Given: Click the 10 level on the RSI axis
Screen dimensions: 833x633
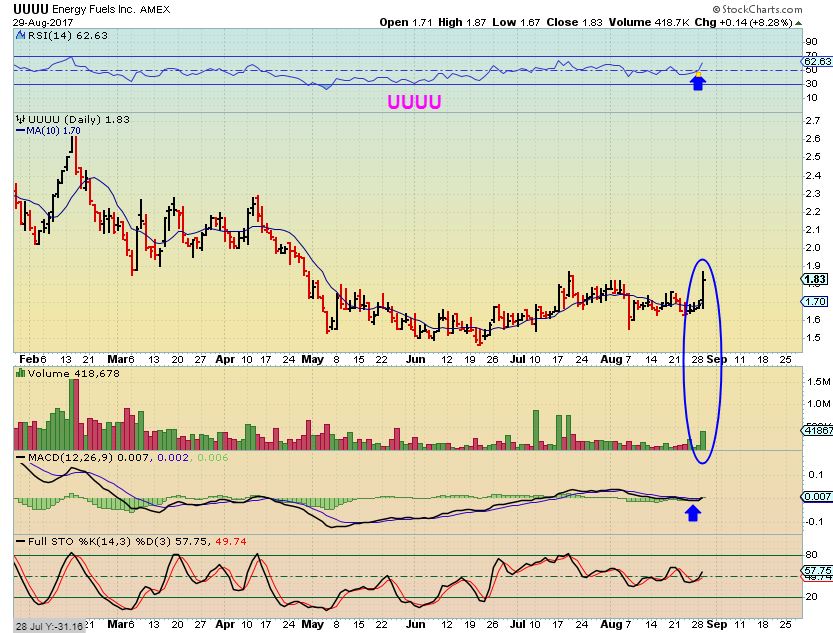Looking at the screenshot, I should click(811, 98).
